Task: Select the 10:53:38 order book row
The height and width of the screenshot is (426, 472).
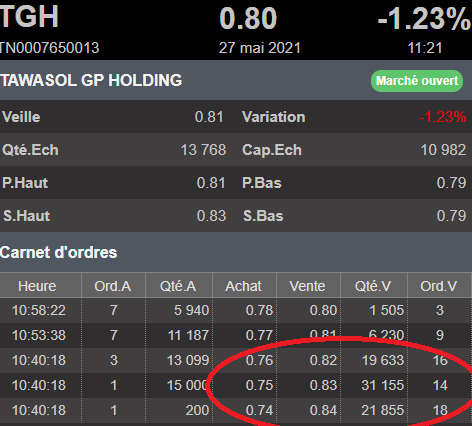Action: click(236, 335)
